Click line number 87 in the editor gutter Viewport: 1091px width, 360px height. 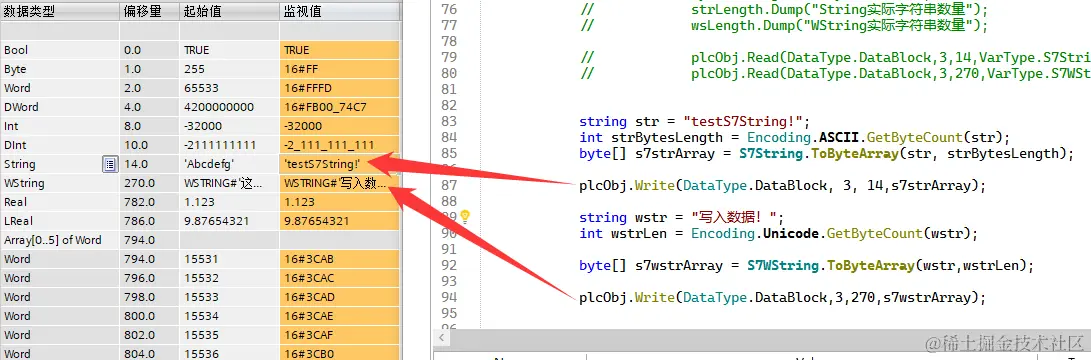tap(449, 185)
